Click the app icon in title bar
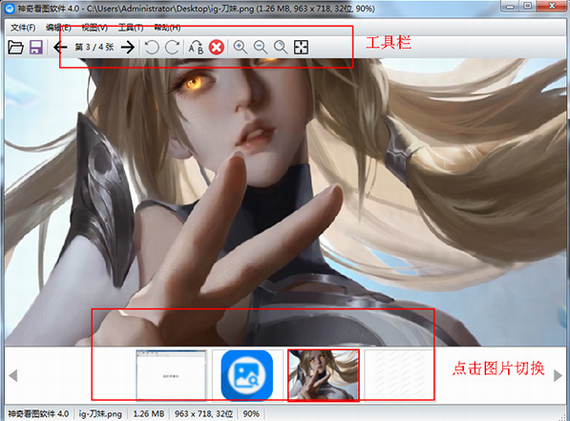The height and width of the screenshot is (421, 570). pyautogui.click(x=9, y=8)
